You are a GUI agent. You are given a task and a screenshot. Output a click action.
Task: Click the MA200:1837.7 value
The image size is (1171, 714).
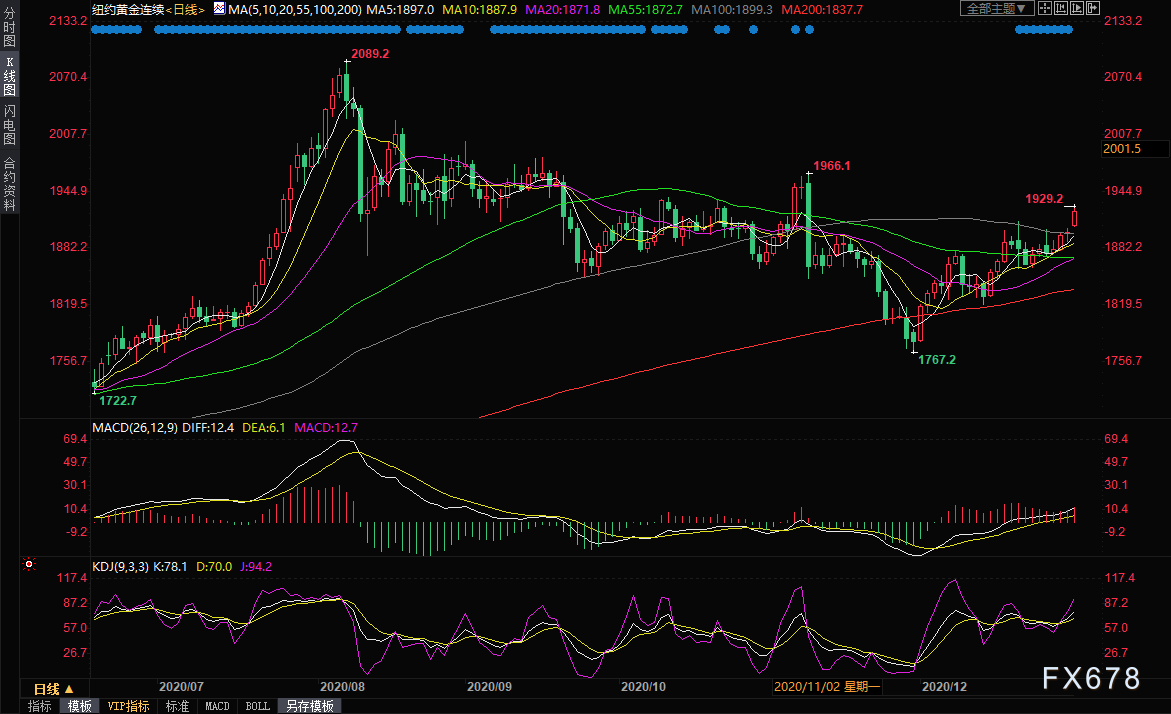coord(822,10)
